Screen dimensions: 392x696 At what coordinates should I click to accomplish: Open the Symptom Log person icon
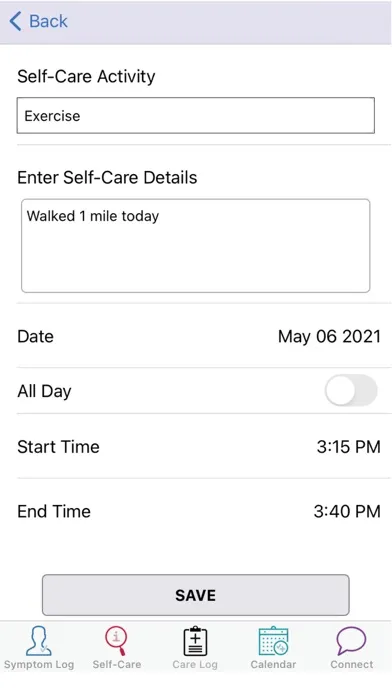click(x=39, y=641)
